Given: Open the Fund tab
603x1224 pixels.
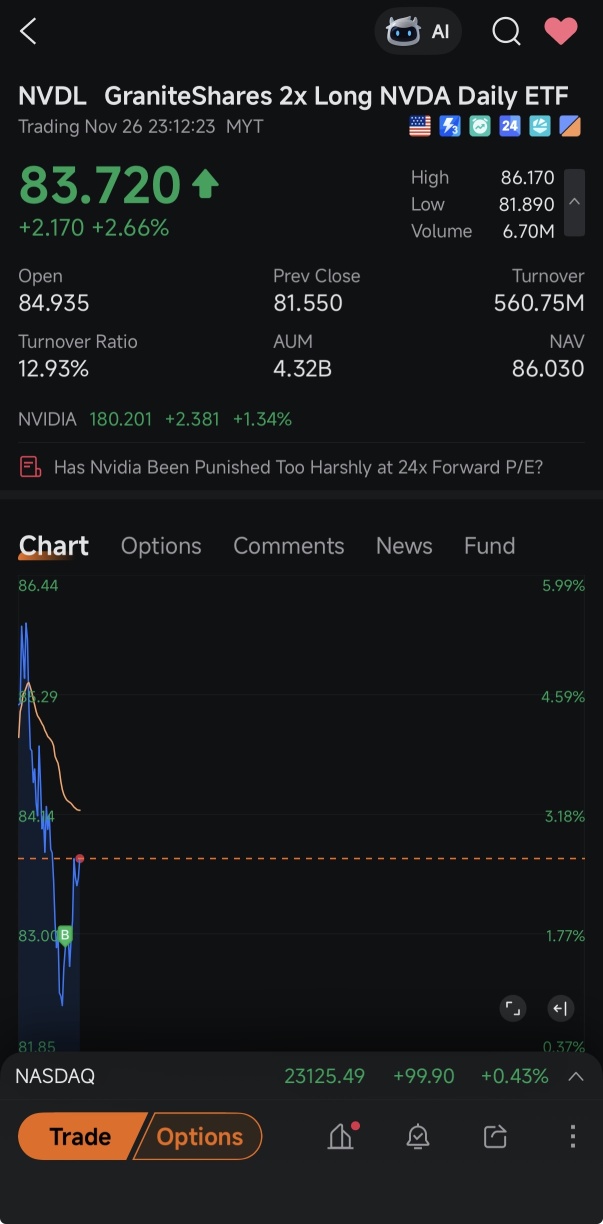Looking at the screenshot, I should pos(489,546).
